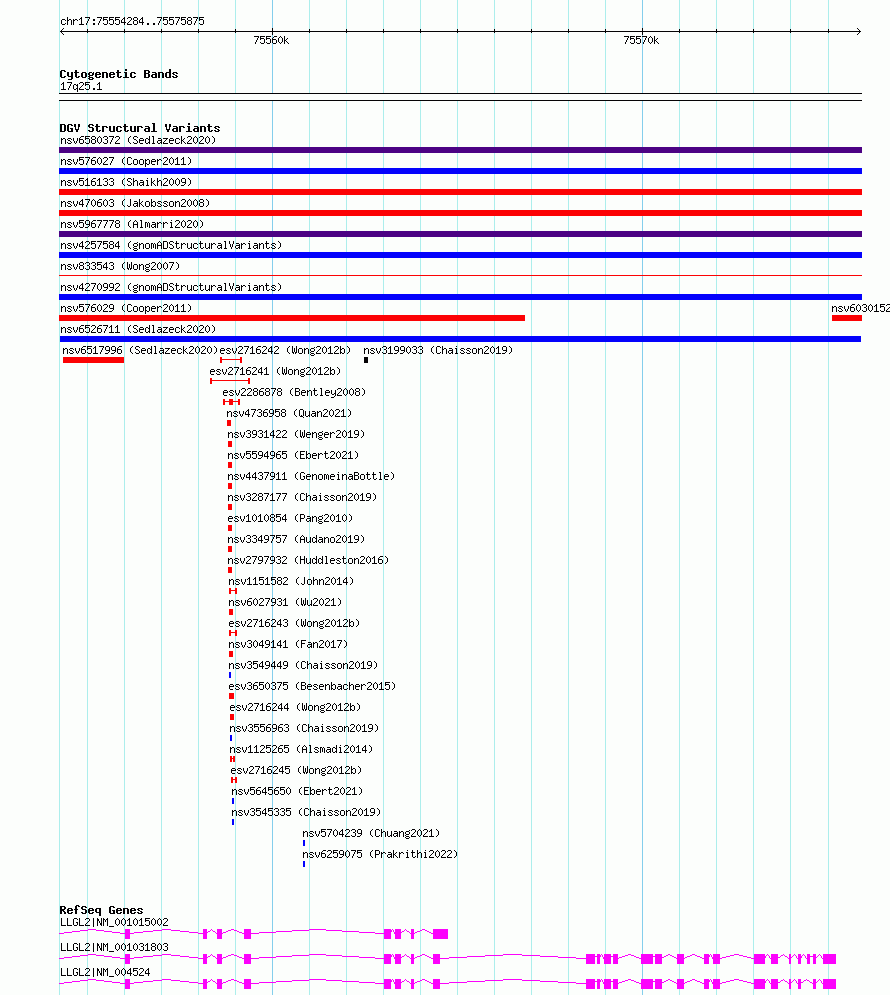This screenshot has height=995, width=890.
Task: Select esv2716242 (Wong2012b) label
Action: [285, 350]
